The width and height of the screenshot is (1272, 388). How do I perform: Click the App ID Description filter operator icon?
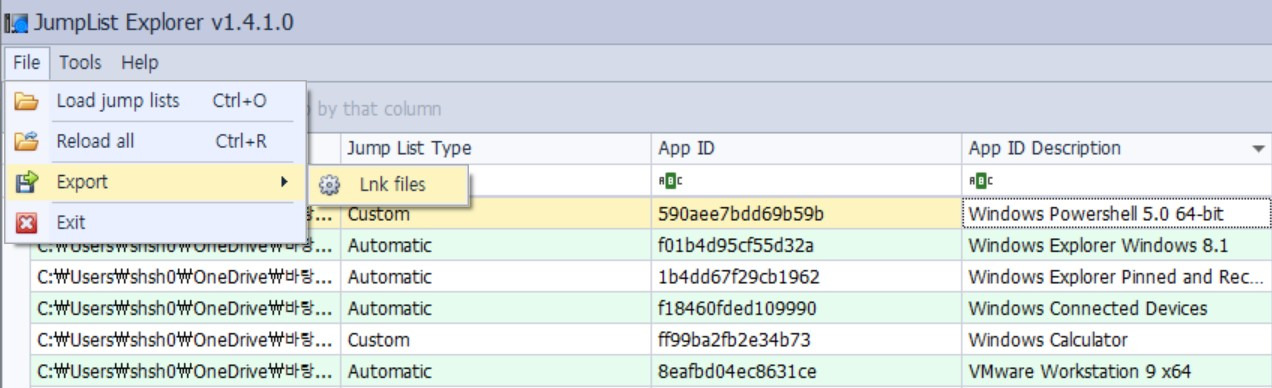point(980,181)
